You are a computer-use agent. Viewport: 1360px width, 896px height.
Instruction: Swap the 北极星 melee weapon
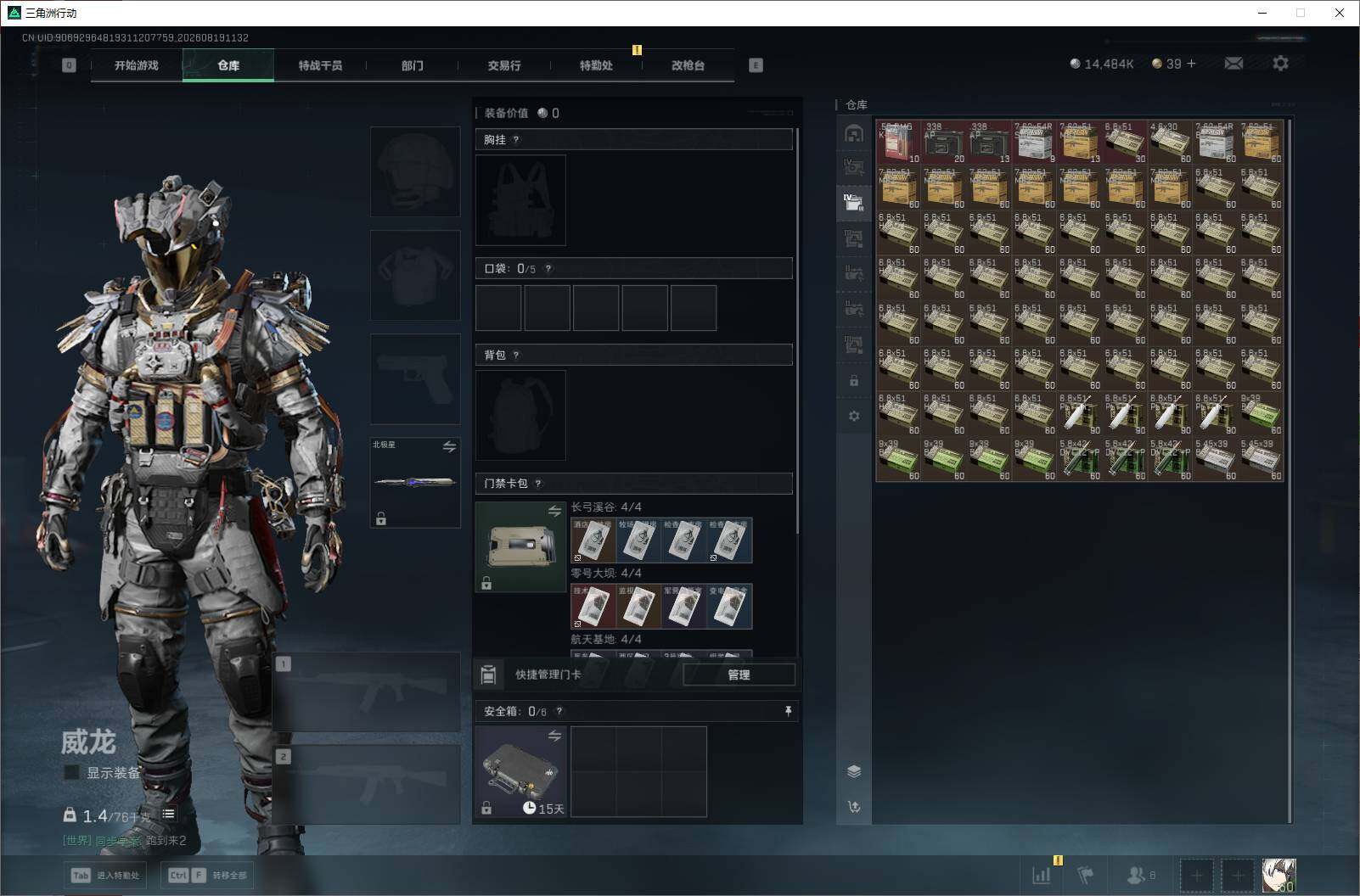tap(449, 446)
